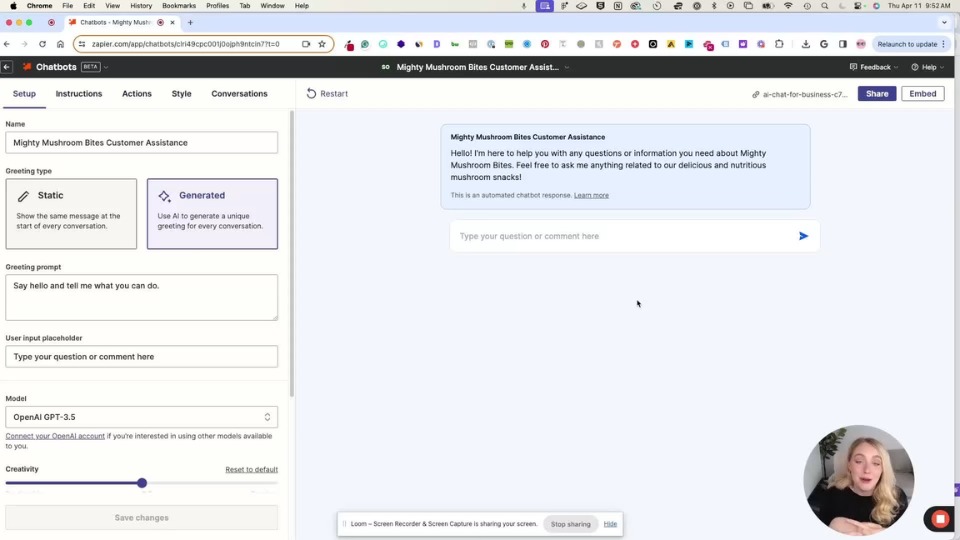Send message with the blue arrow icon
The width and height of the screenshot is (960, 540).
click(x=803, y=236)
